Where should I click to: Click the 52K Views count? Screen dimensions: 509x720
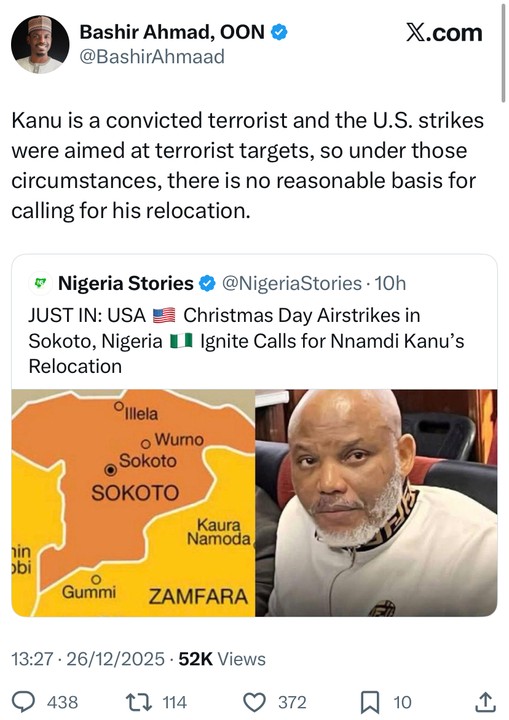click(x=222, y=659)
